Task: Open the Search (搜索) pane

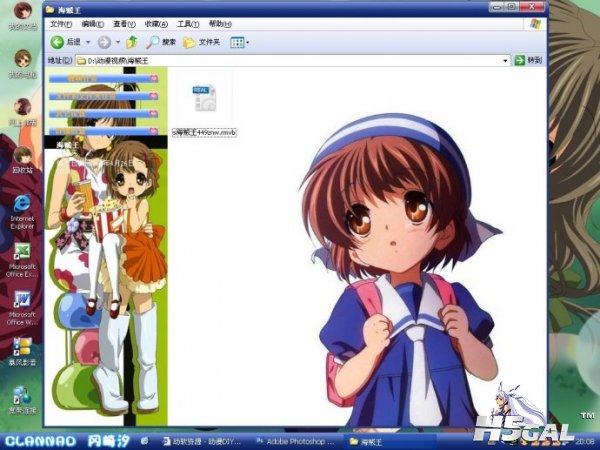Action: tap(160, 42)
